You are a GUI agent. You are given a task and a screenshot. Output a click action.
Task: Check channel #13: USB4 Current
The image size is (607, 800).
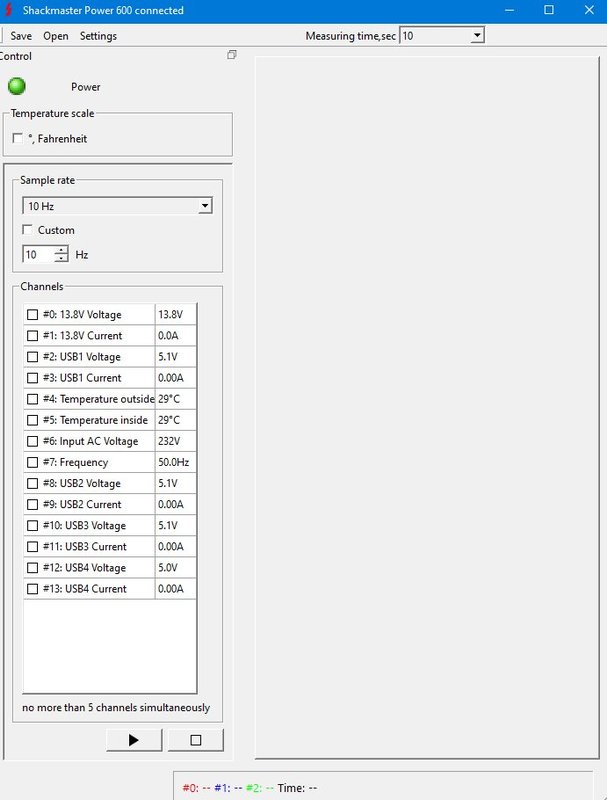click(x=32, y=589)
